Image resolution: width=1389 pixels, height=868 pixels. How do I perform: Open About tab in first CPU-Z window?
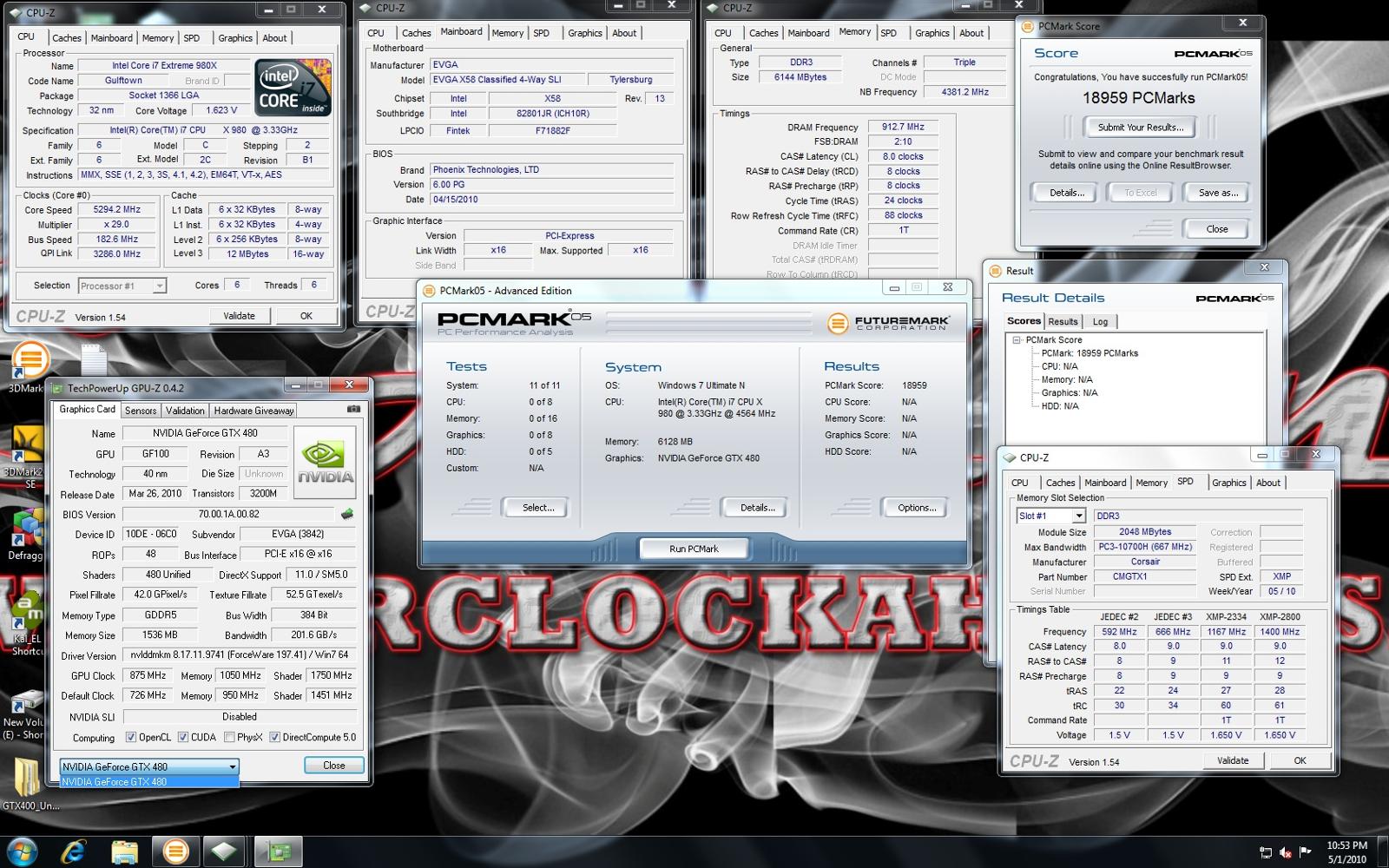[x=274, y=38]
